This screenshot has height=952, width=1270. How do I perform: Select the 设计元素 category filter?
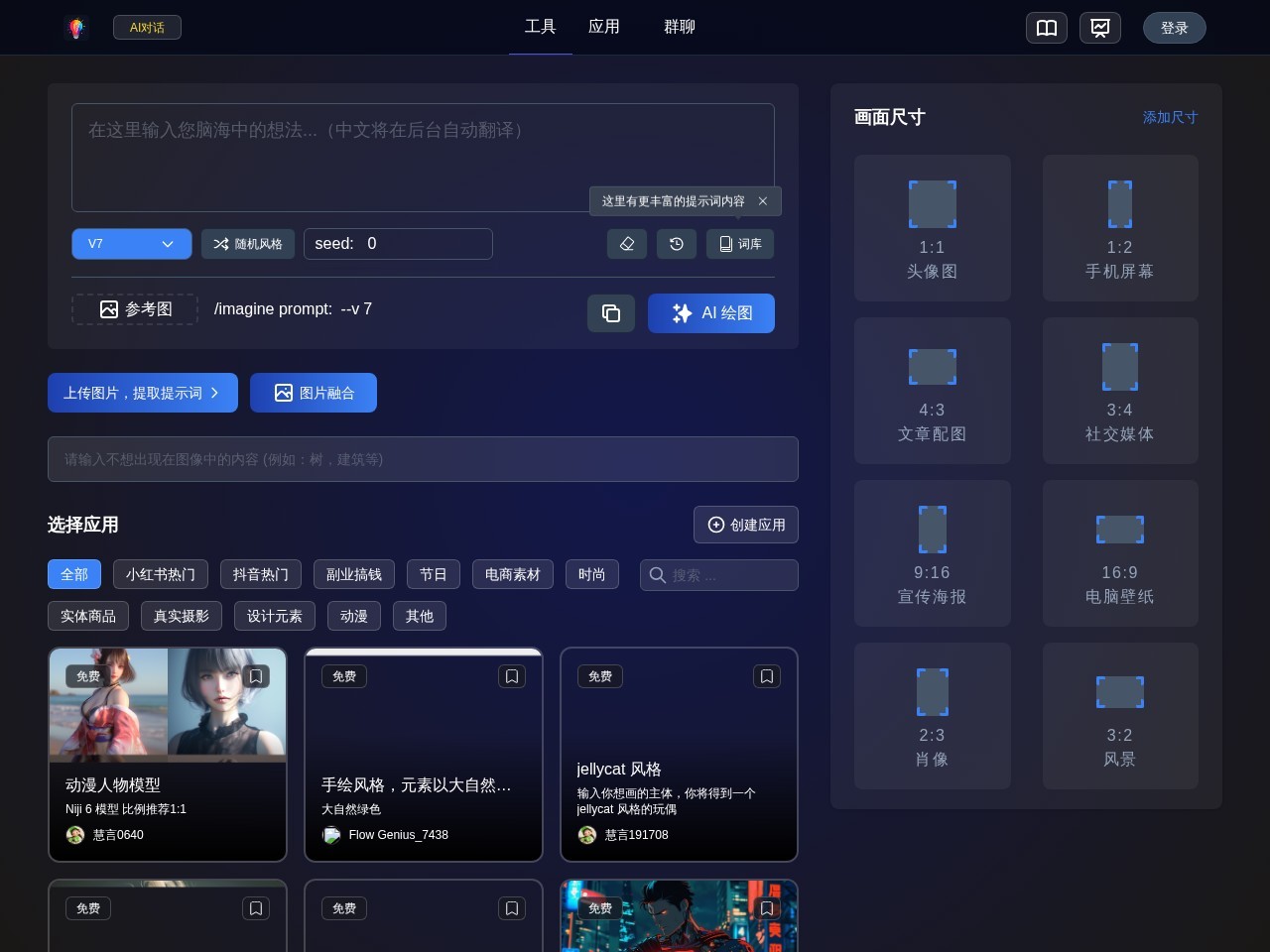coord(275,616)
